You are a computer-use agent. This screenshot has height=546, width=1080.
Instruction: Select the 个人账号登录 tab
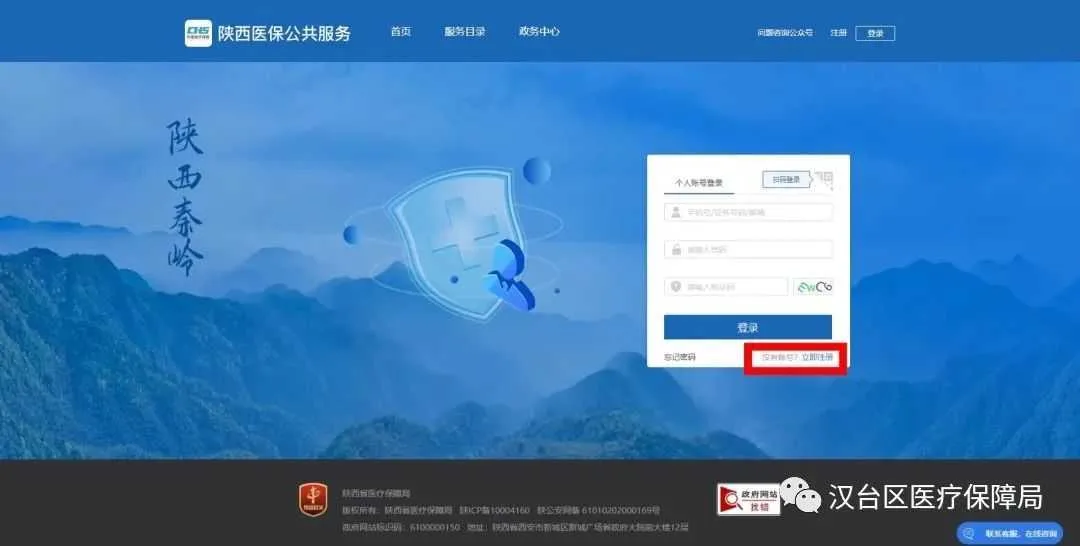(699, 182)
